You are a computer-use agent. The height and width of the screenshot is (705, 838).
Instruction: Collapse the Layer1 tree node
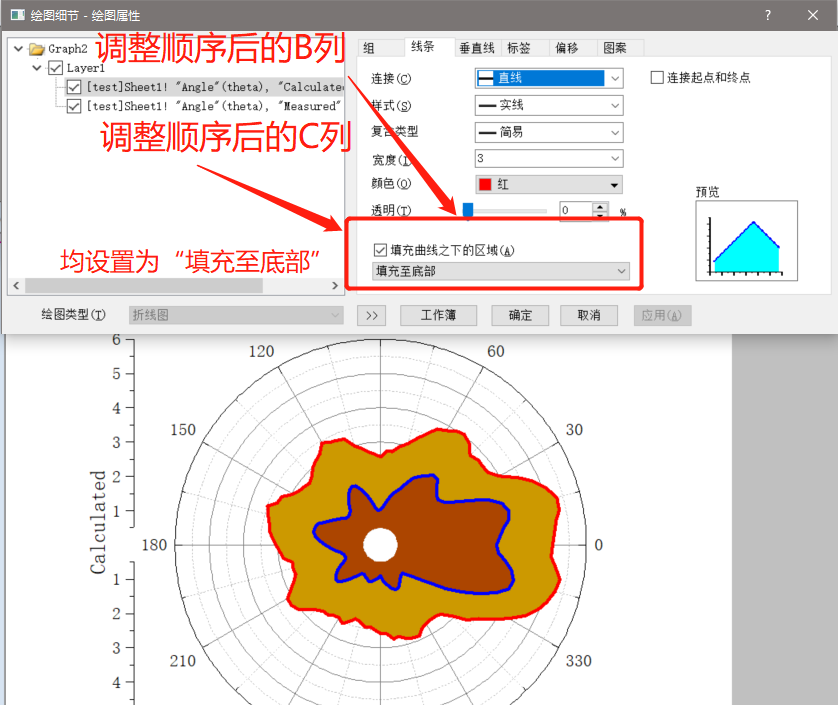click(x=36, y=68)
